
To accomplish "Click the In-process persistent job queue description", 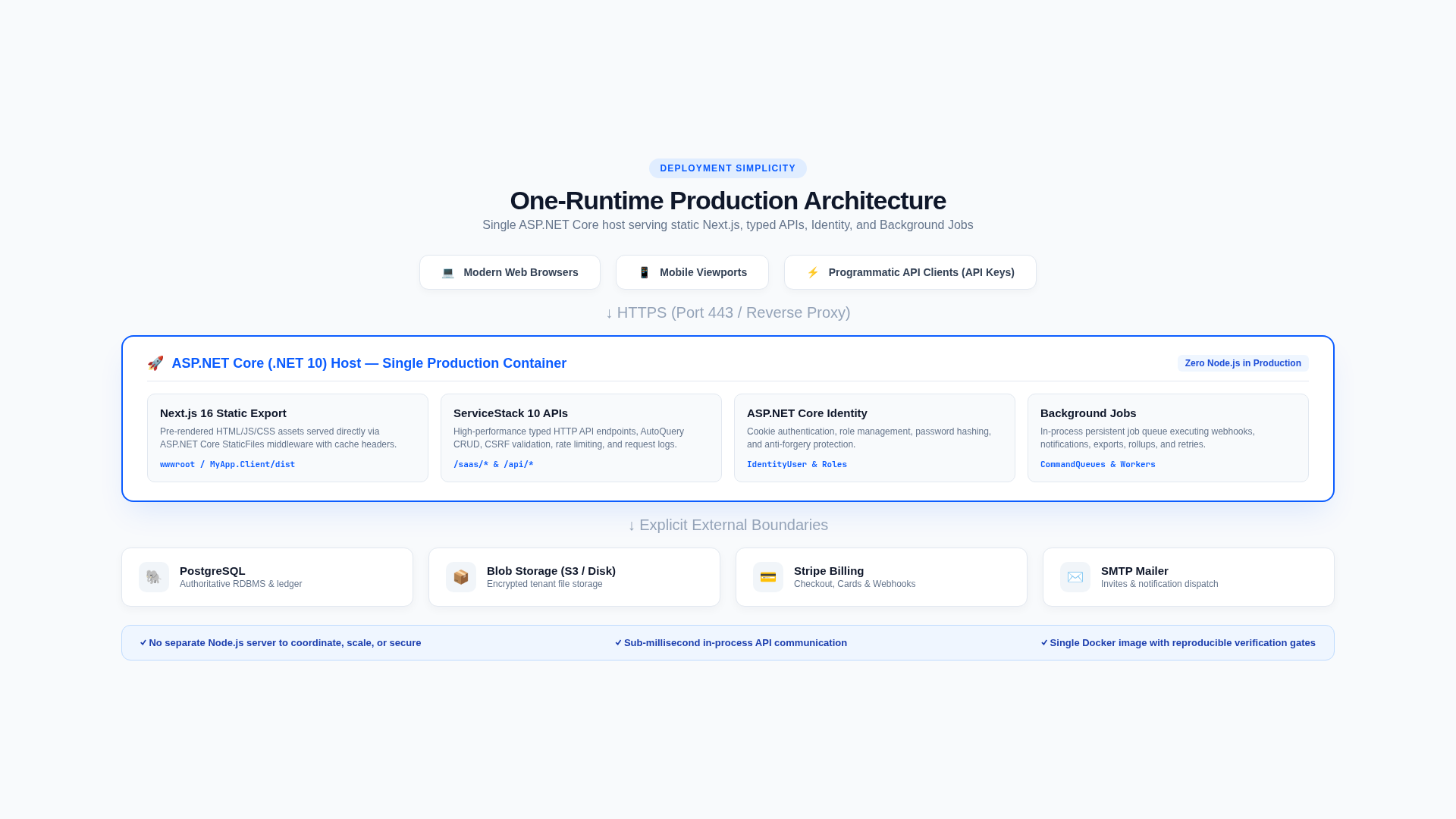I will coord(1147,438).
